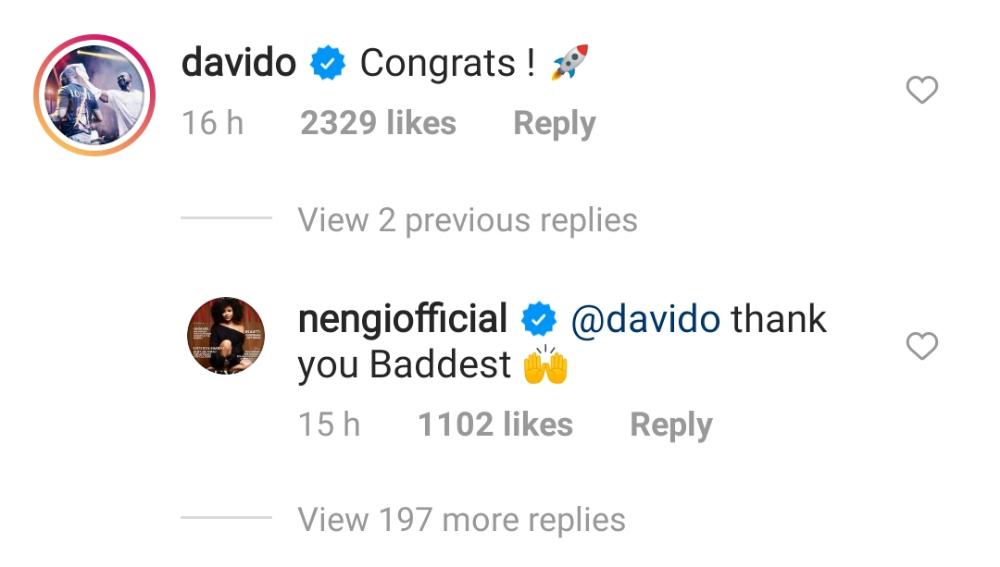Expand View 2 previous replies
Screen dimensions: 1000x567
click(467, 220)
